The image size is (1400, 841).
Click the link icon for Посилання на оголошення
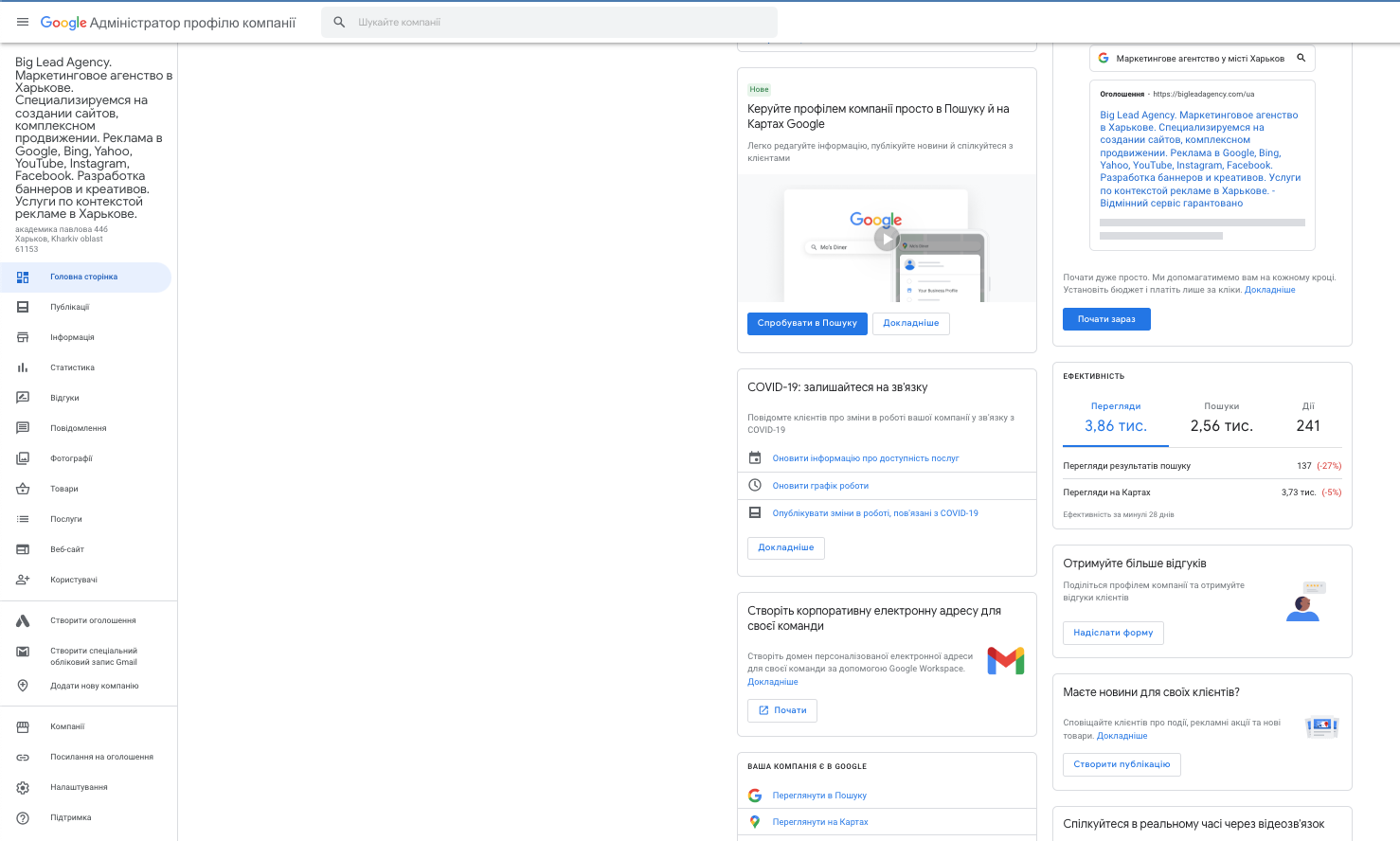pyautogui.click(x=23, y=757)
